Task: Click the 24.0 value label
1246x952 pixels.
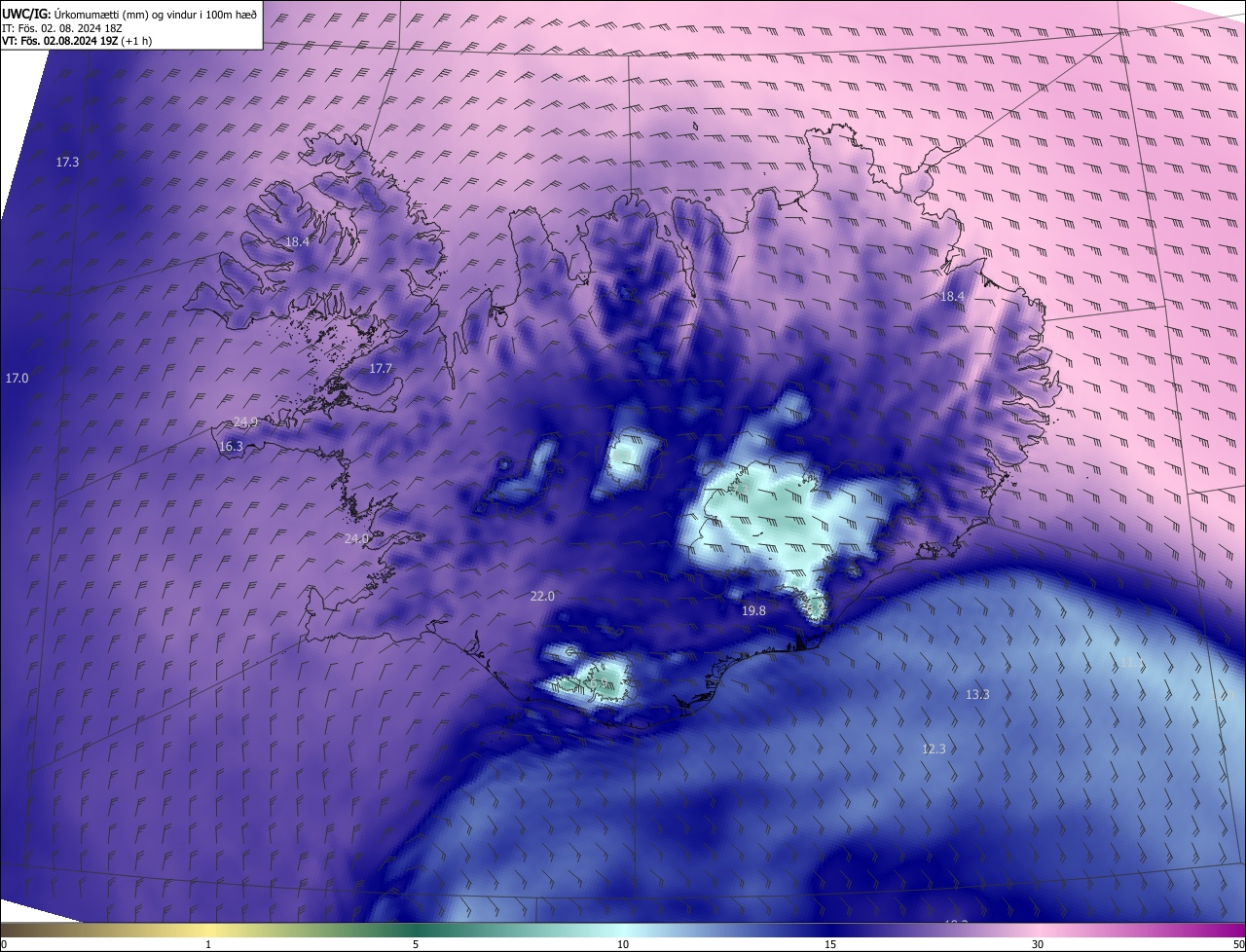Action: [x=356, y=539]
